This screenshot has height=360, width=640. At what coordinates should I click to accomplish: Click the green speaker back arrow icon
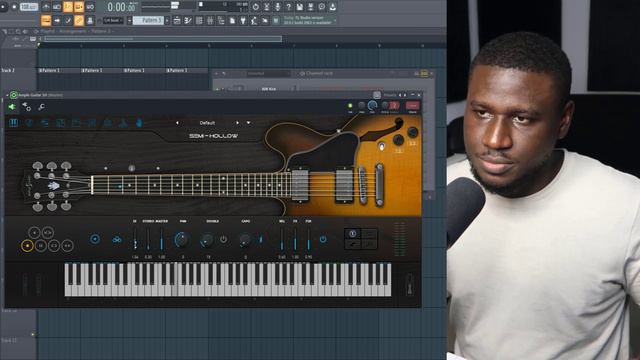(12, 107)
